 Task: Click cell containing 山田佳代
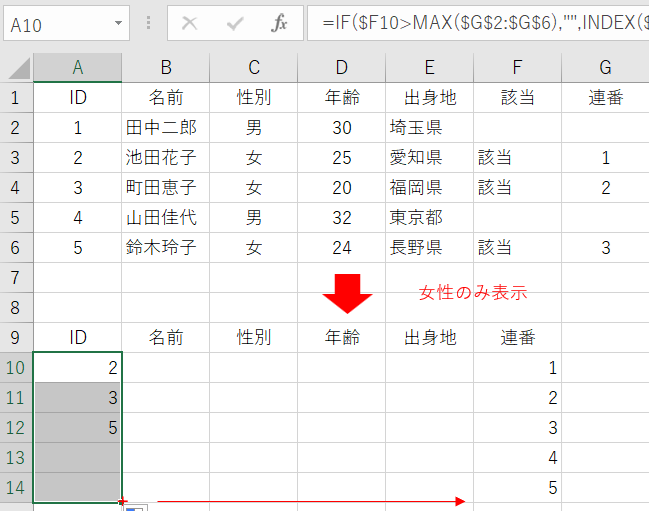pyautogui.click(x=165, y=217)
